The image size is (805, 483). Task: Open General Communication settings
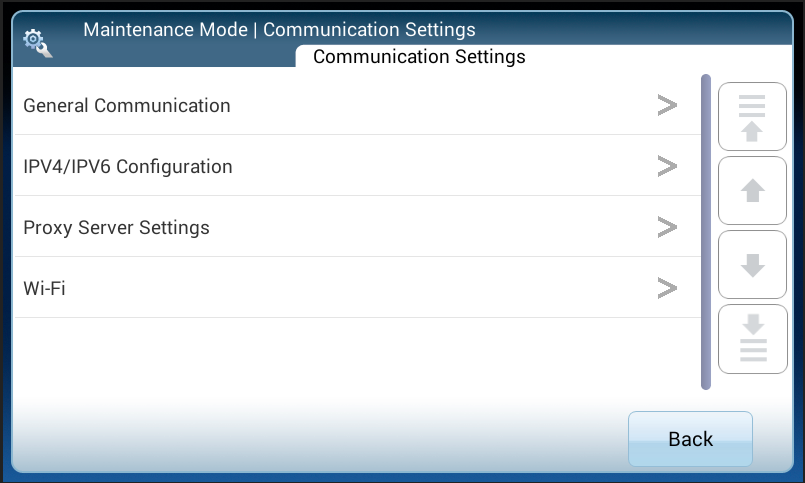127,106
